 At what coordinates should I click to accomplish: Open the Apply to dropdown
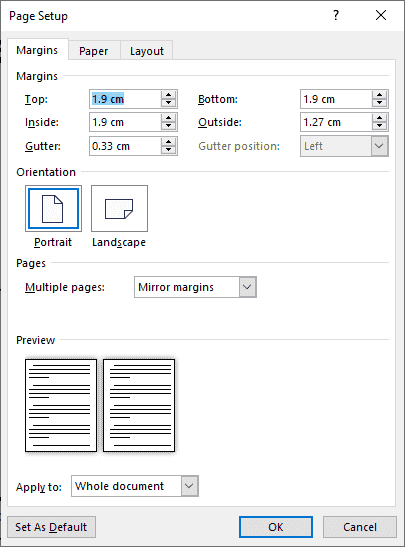189,486
